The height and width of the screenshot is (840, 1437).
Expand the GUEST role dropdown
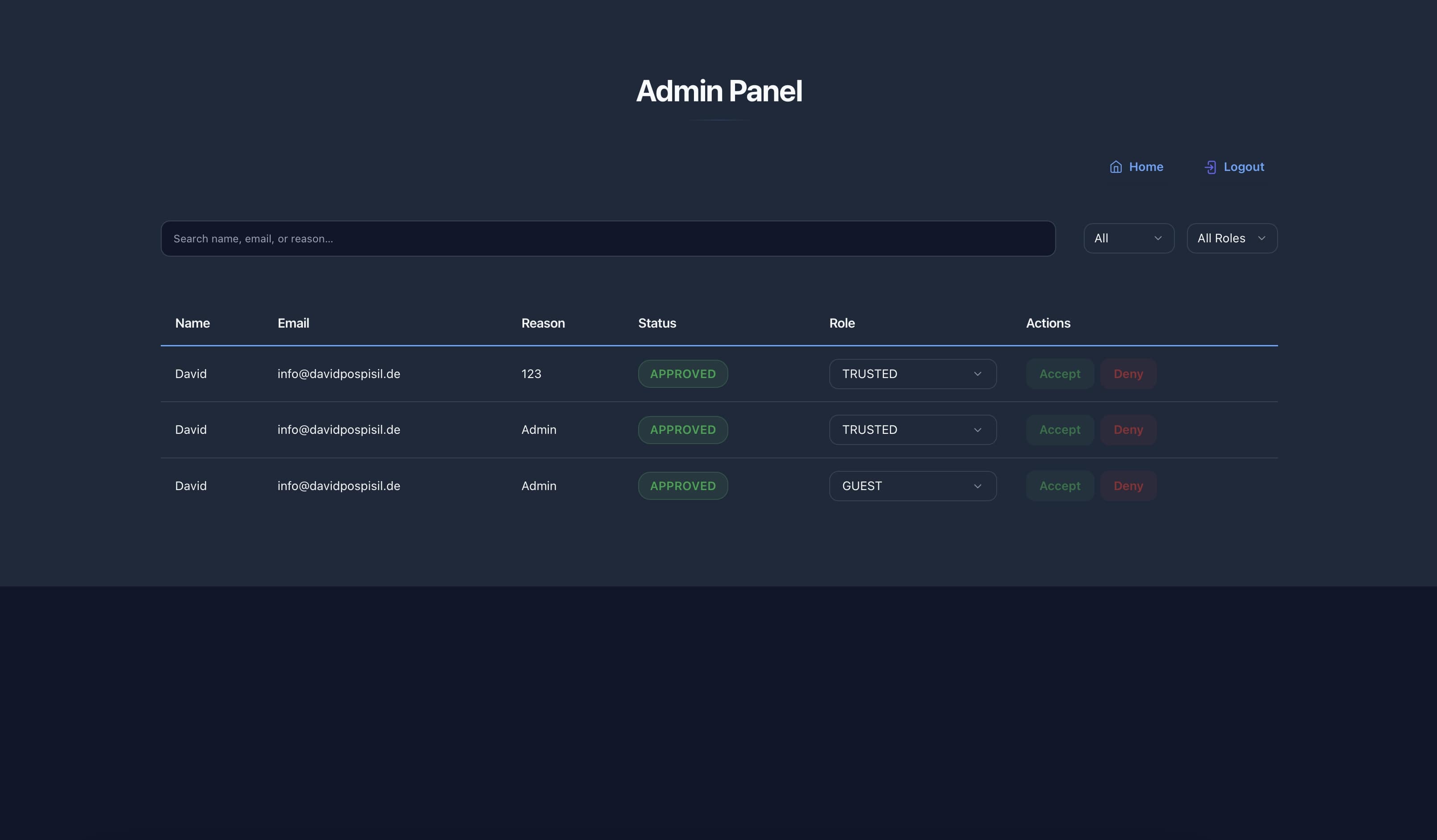pyautogui.click(x=912, y=486)
